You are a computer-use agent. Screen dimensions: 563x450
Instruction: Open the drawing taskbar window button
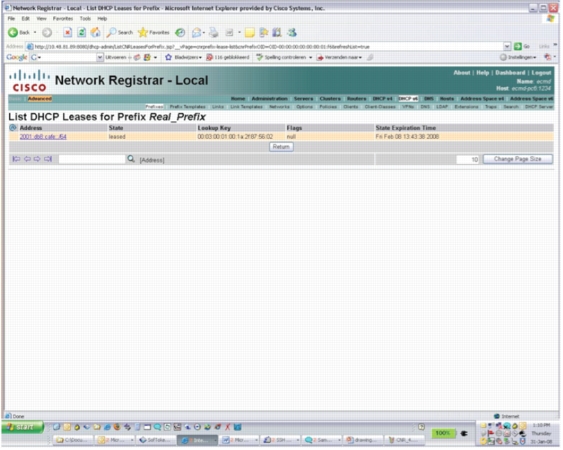363,440
